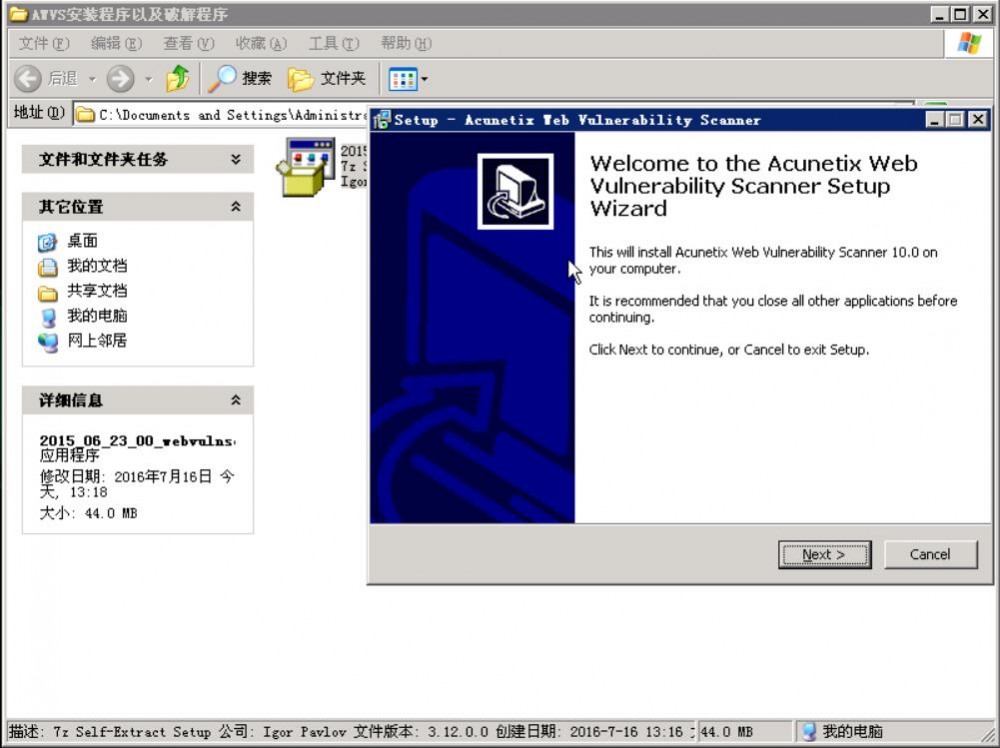Image resolution: width=1000 pixels, height=748 pixels.
Task: Minimize the Acunetix Setup window
Action: (x=934, y=119)
